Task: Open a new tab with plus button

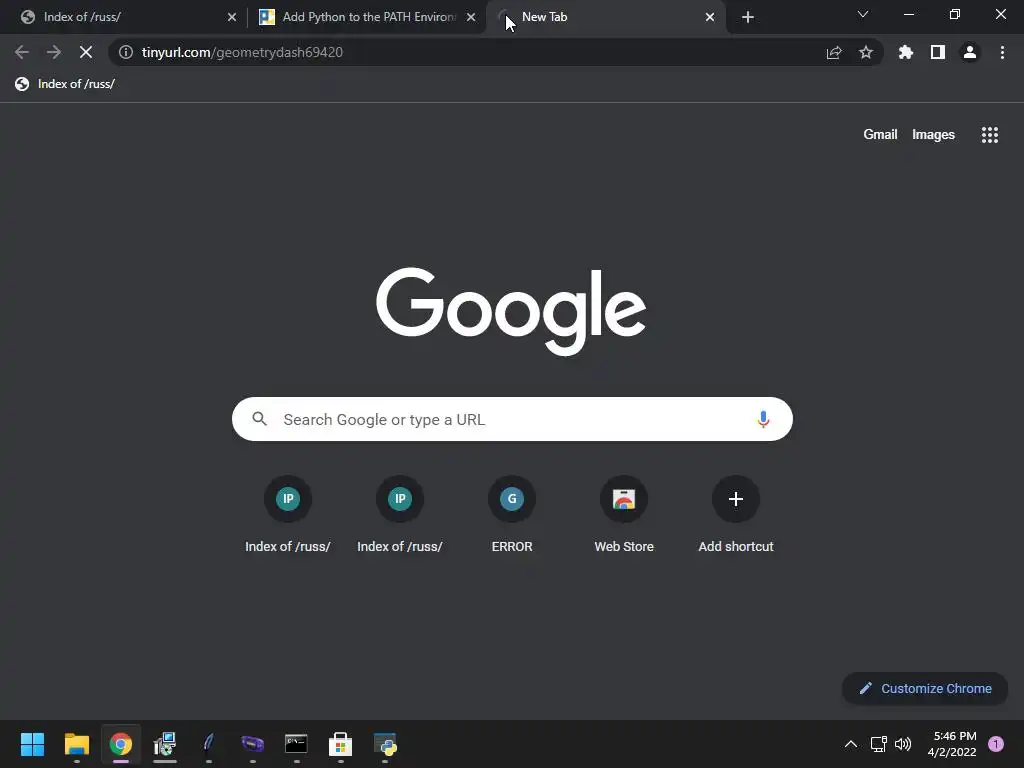Action: point(748,17)
